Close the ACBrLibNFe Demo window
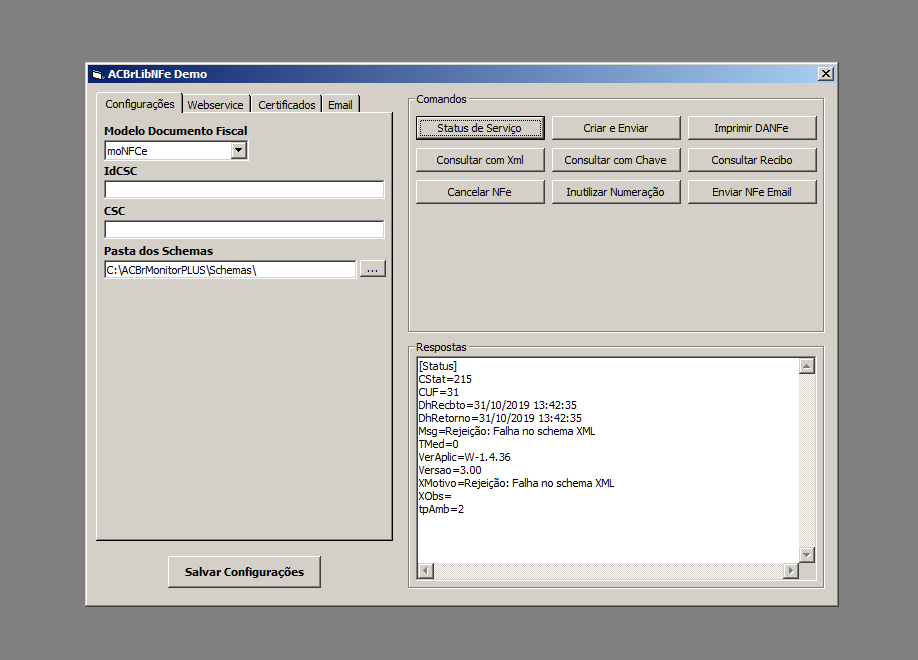918x660 pixels. (825, 74)
